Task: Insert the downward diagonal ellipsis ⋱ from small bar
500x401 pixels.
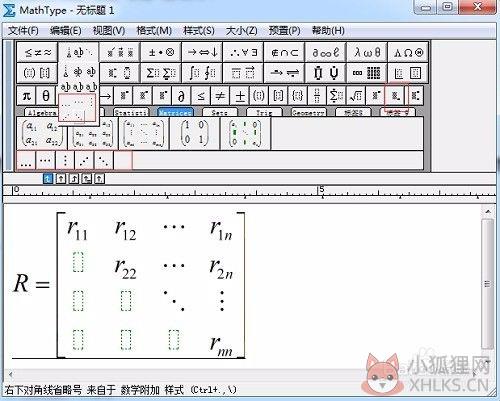Action: click(104, 161)
